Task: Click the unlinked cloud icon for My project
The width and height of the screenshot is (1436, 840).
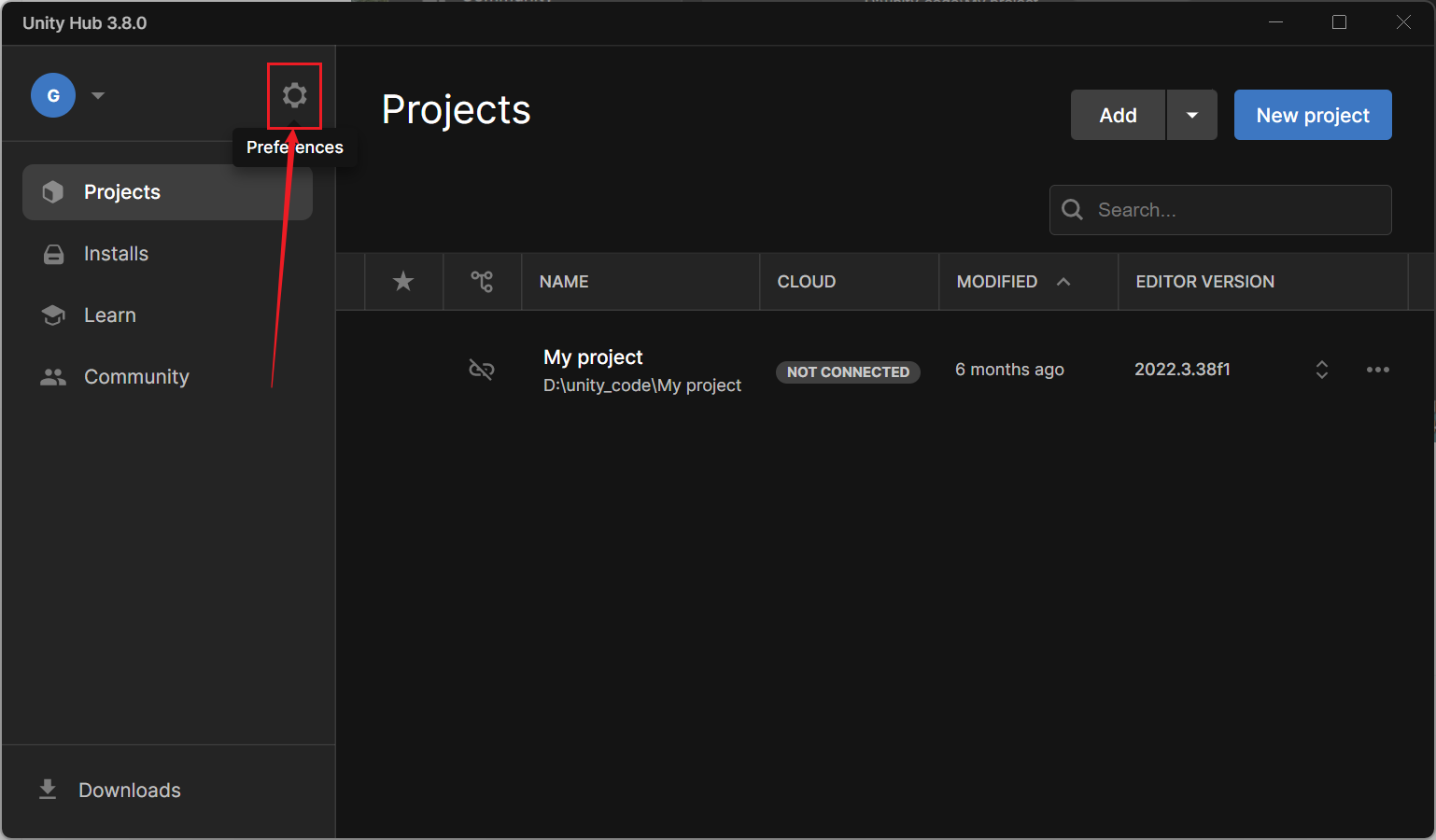Action: 482,370
